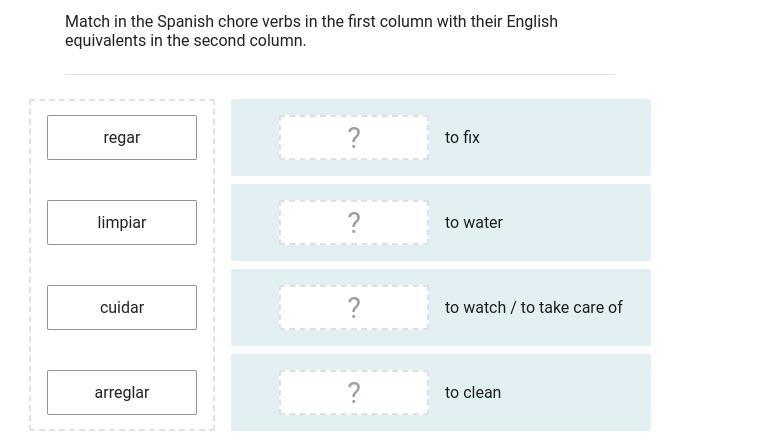
Task: Click the "to fix" label
Action: tap(462, 137)
